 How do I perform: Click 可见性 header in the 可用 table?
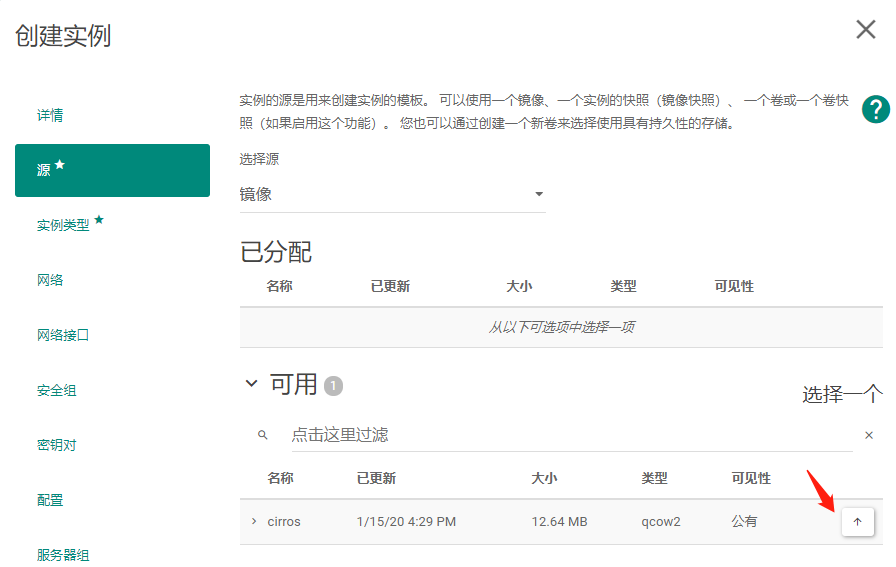751,478
